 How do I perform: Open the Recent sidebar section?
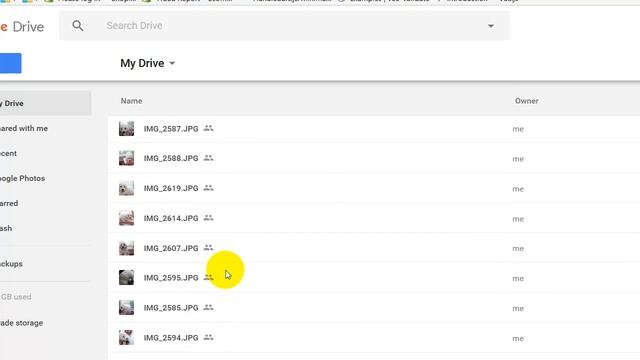point(9,153)
